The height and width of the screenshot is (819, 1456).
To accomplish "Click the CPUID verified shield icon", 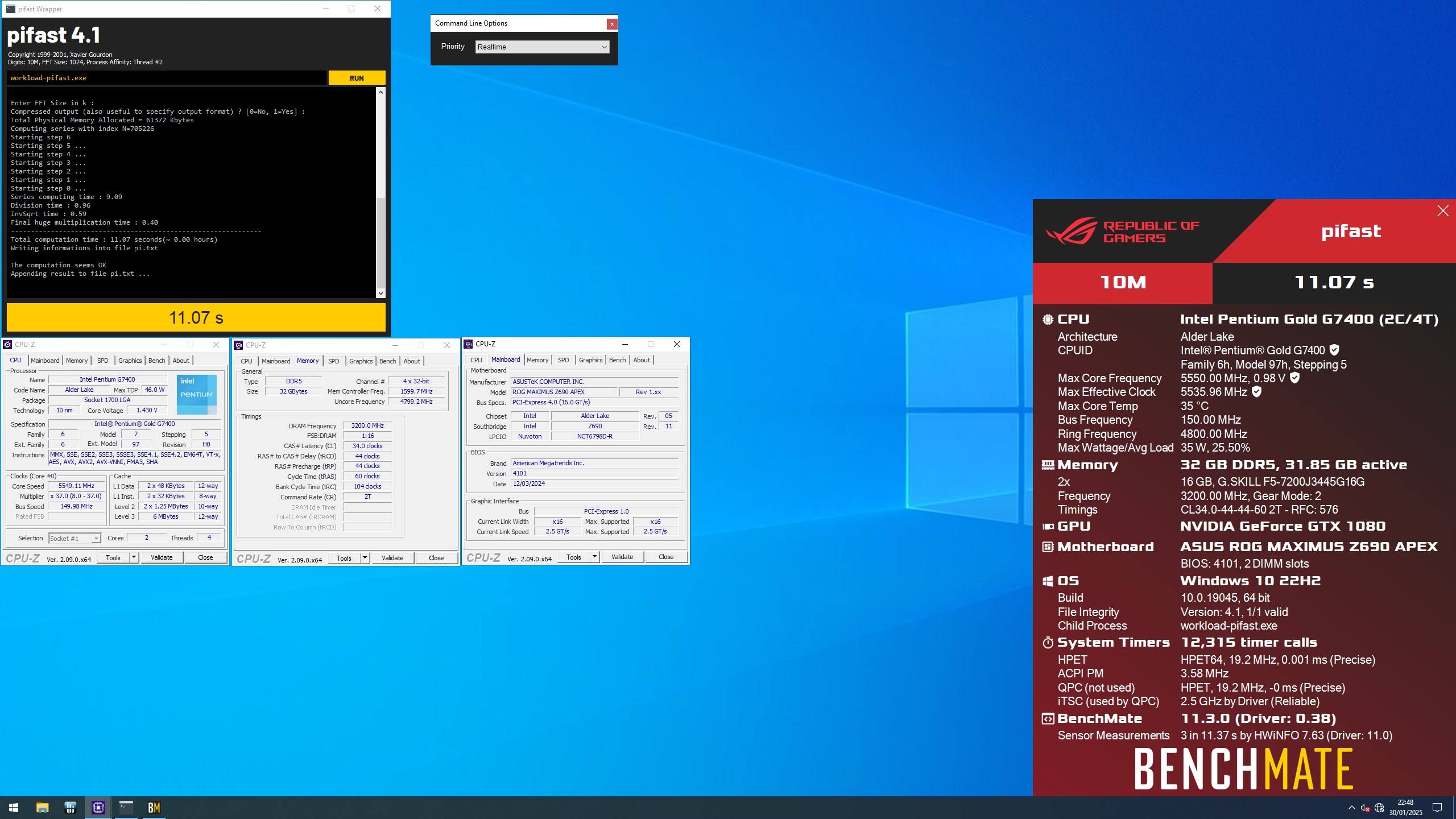I will [1334, 350].
